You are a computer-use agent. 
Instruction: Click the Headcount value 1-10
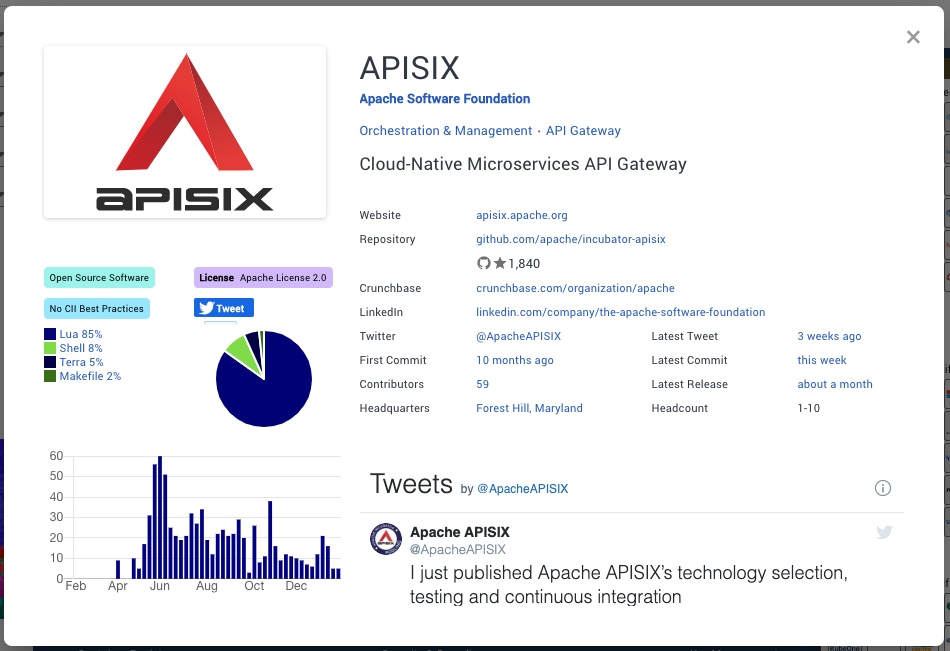point(809,408)
